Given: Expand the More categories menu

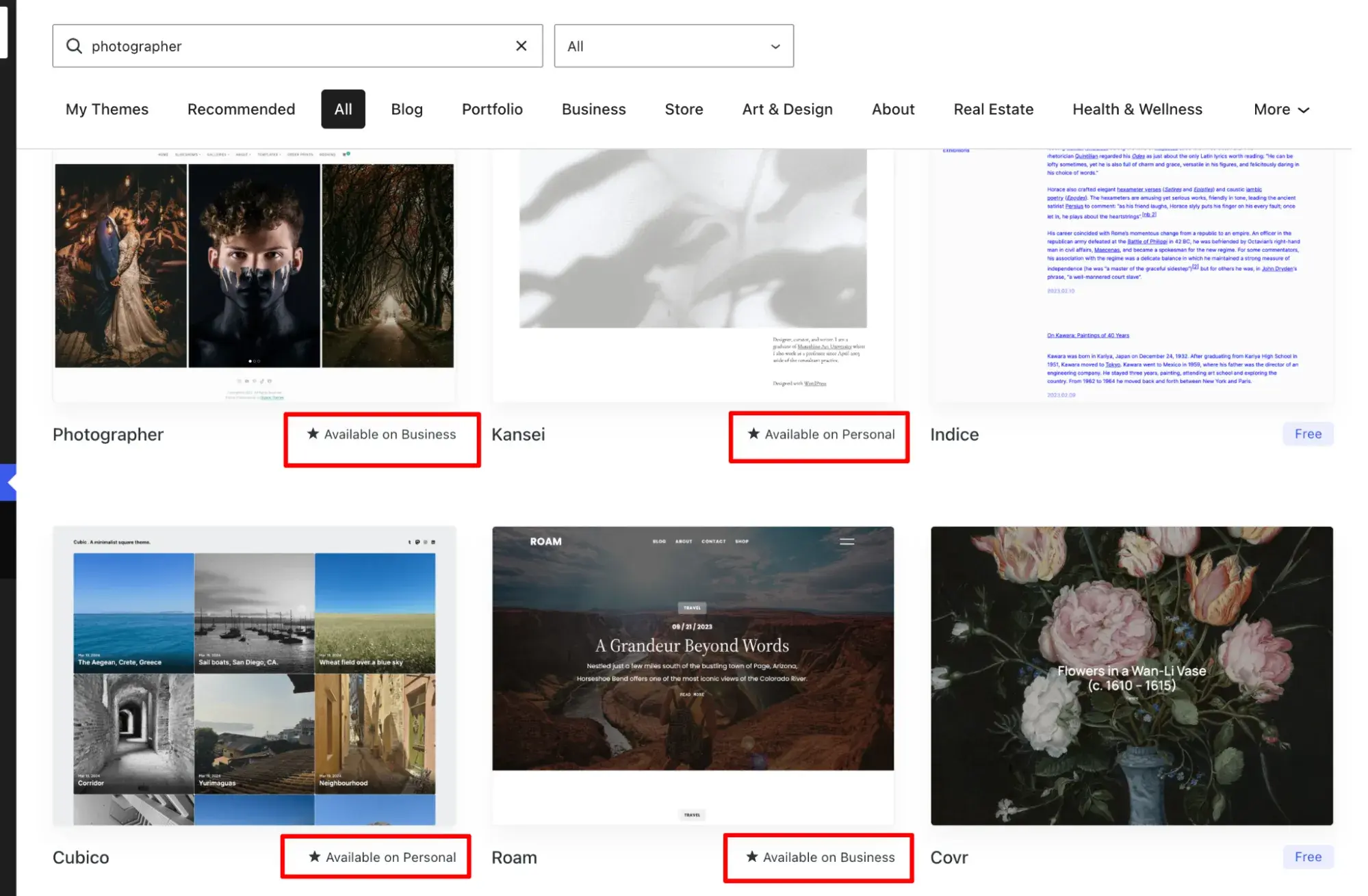Looking at the screenshot, I should 1280,109.
